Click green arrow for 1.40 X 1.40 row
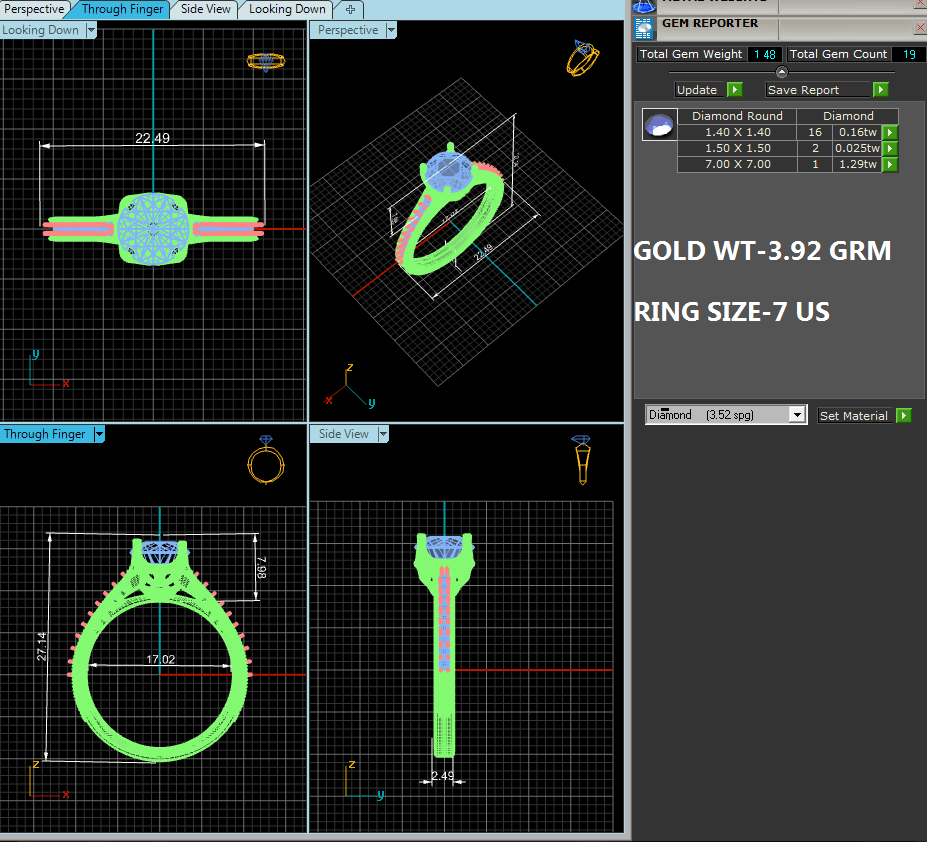Viewport: 927px width, 842px height. pyautogui.click(x=889, y=132)
